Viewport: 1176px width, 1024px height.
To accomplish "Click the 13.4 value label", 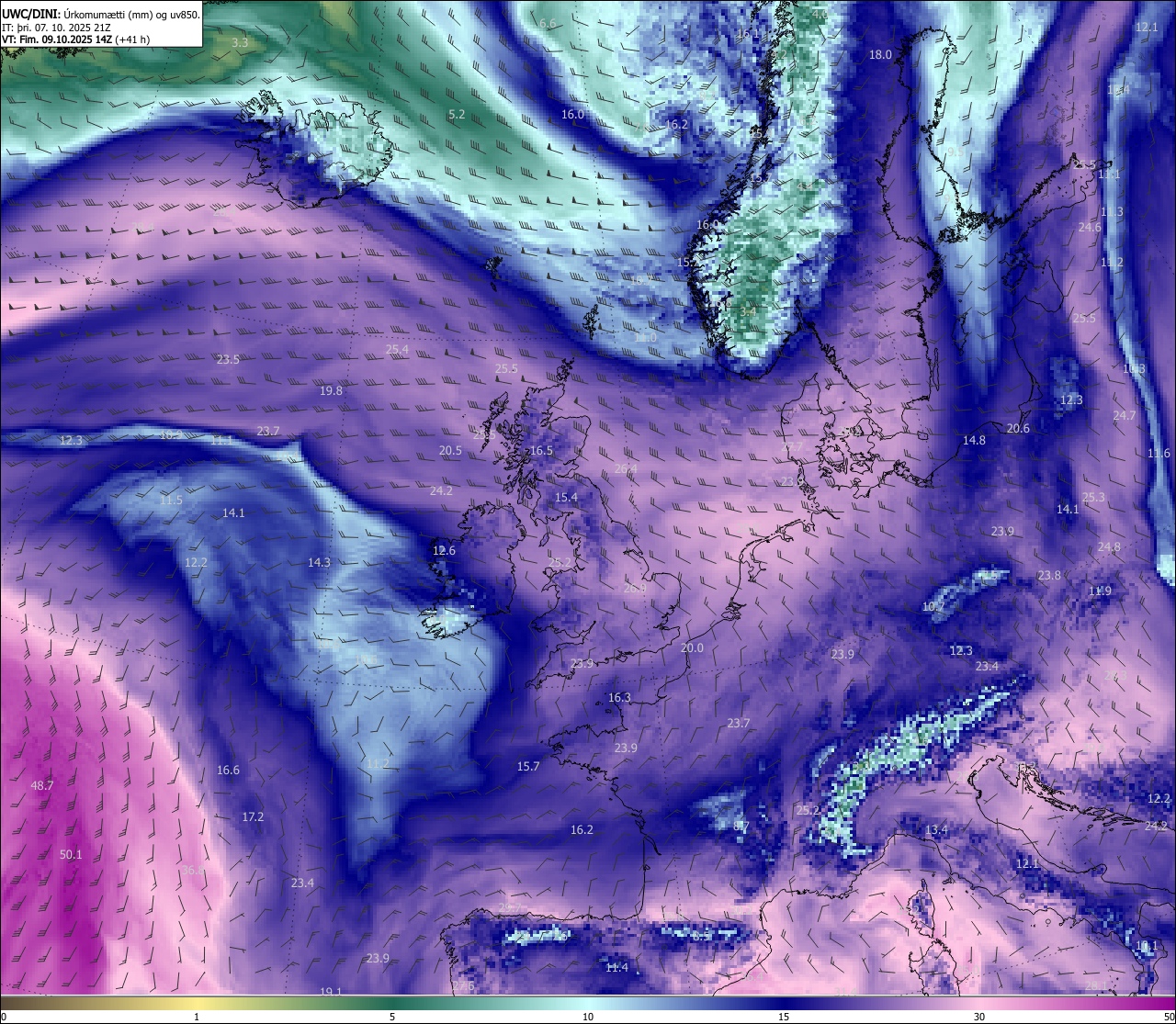I will click(936, 829).
